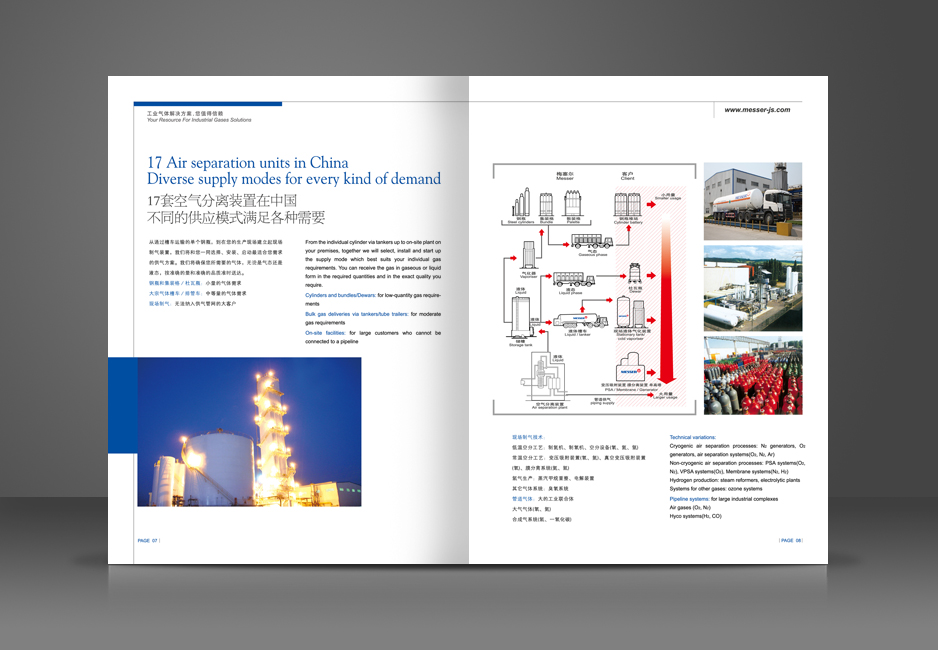Click the "Cylinders and bundles/Dewars:" label

[340, 295]
